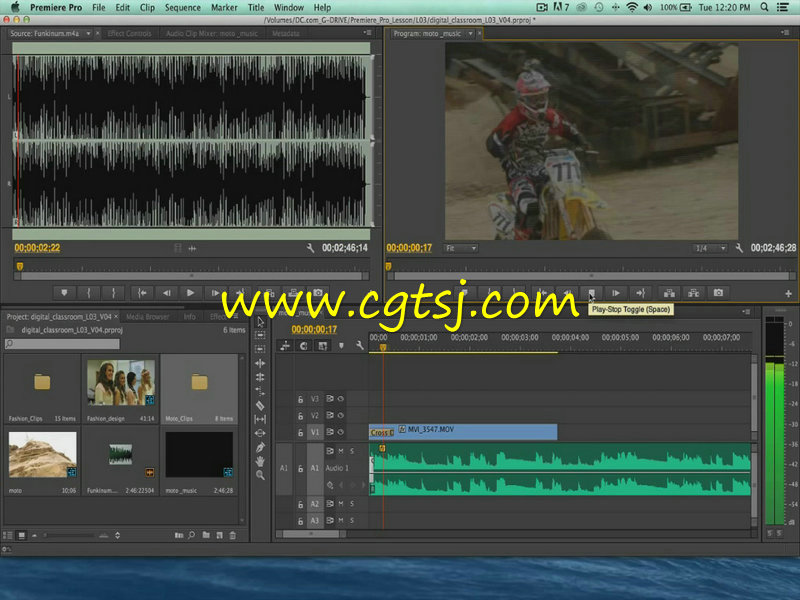Switch to Effect Controls tab
This screenshot has height=600, width=800.
[x=129, y=34]
